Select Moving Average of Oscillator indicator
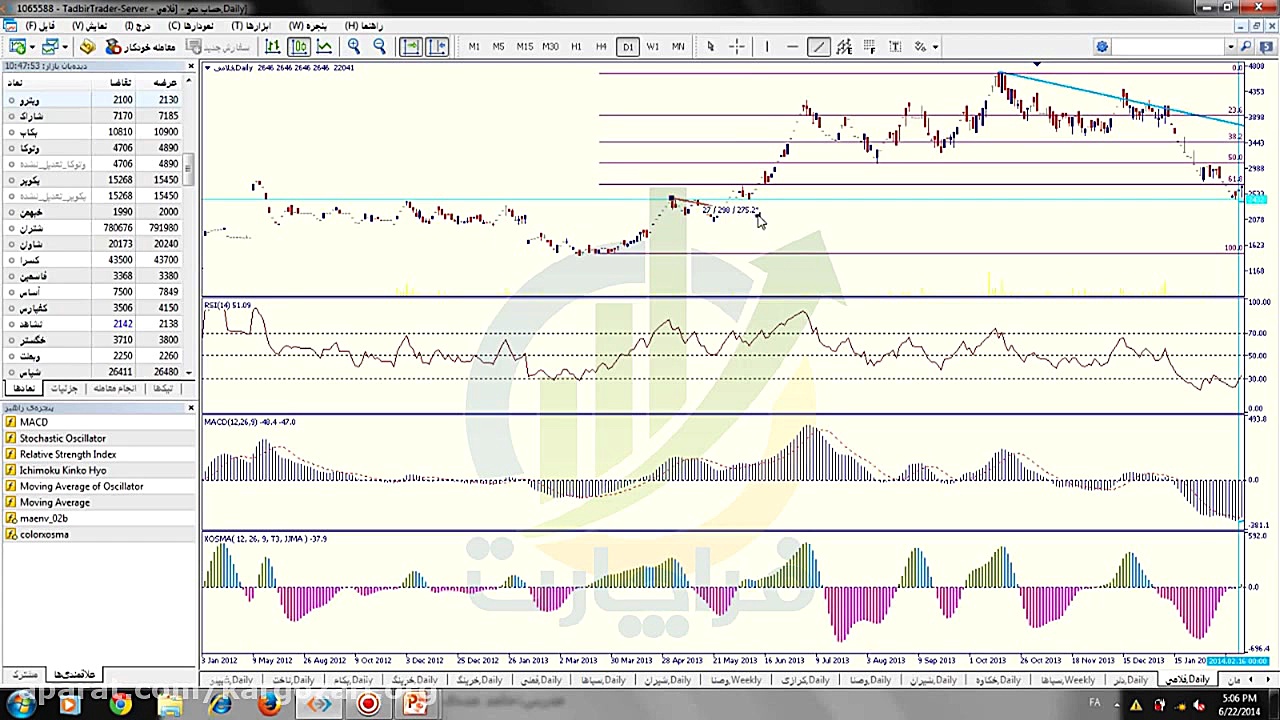Image resolution: width=1280 pixels, height=720 pixels. pos(81,486)
